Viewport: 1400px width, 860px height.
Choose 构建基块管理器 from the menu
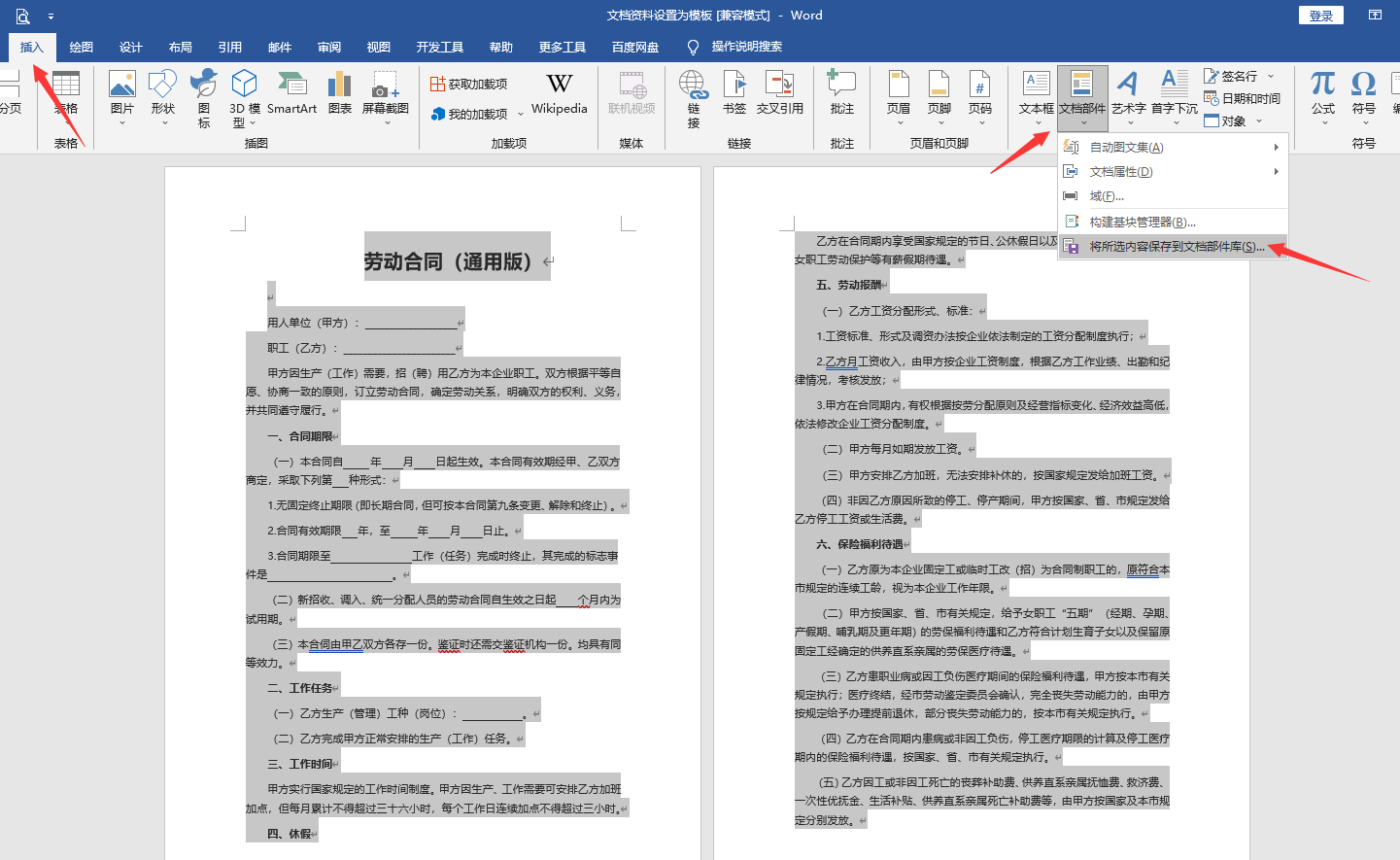[x=1142, y=223]
